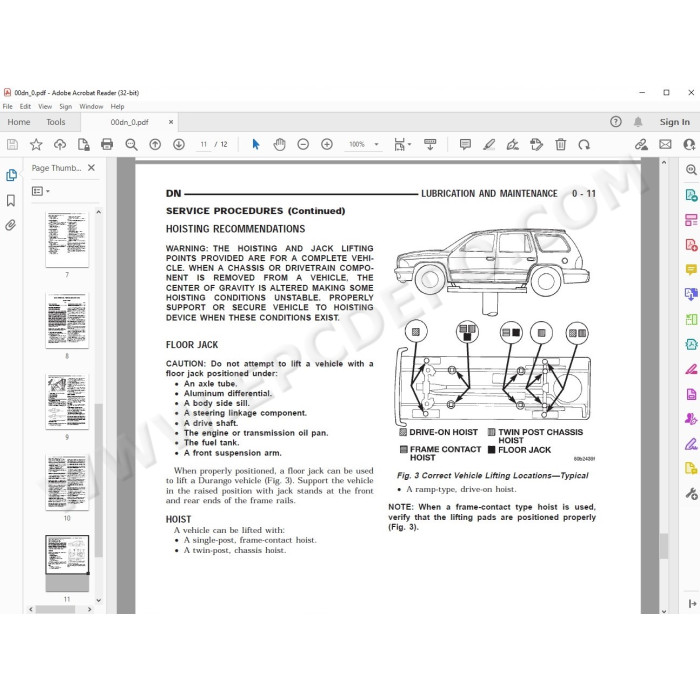This screenshot has height=700, width=700.
Task: Share a link to file icon
Action: (642, 144)
